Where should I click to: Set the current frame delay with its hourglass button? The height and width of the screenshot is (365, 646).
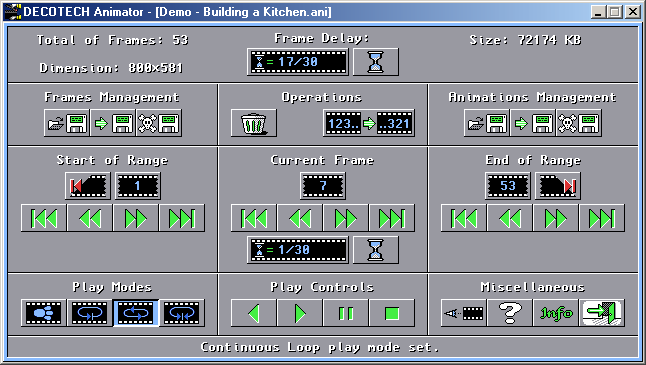point(376,250)
